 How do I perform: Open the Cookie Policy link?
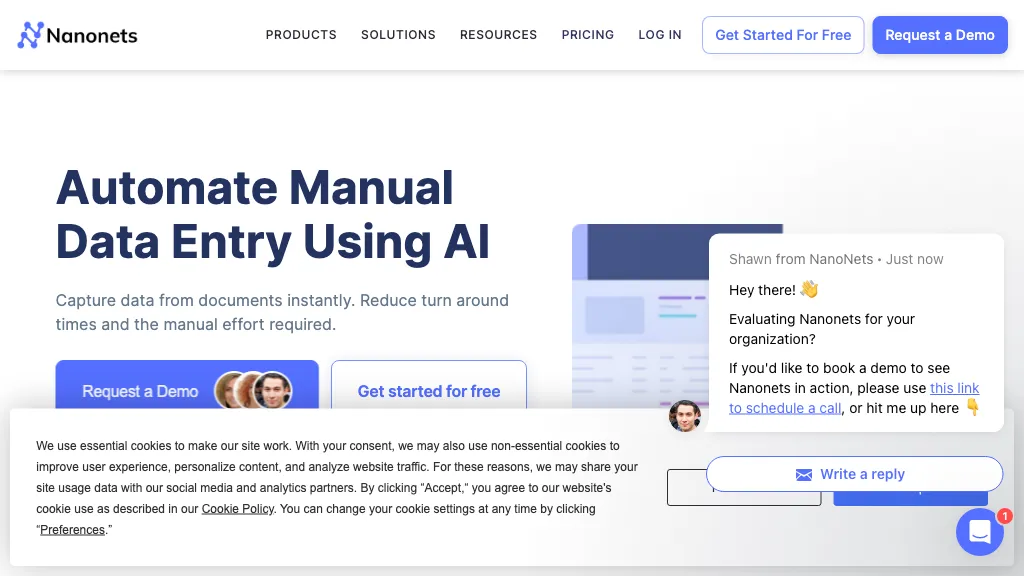pyautogui.click(x=238, y=509)
